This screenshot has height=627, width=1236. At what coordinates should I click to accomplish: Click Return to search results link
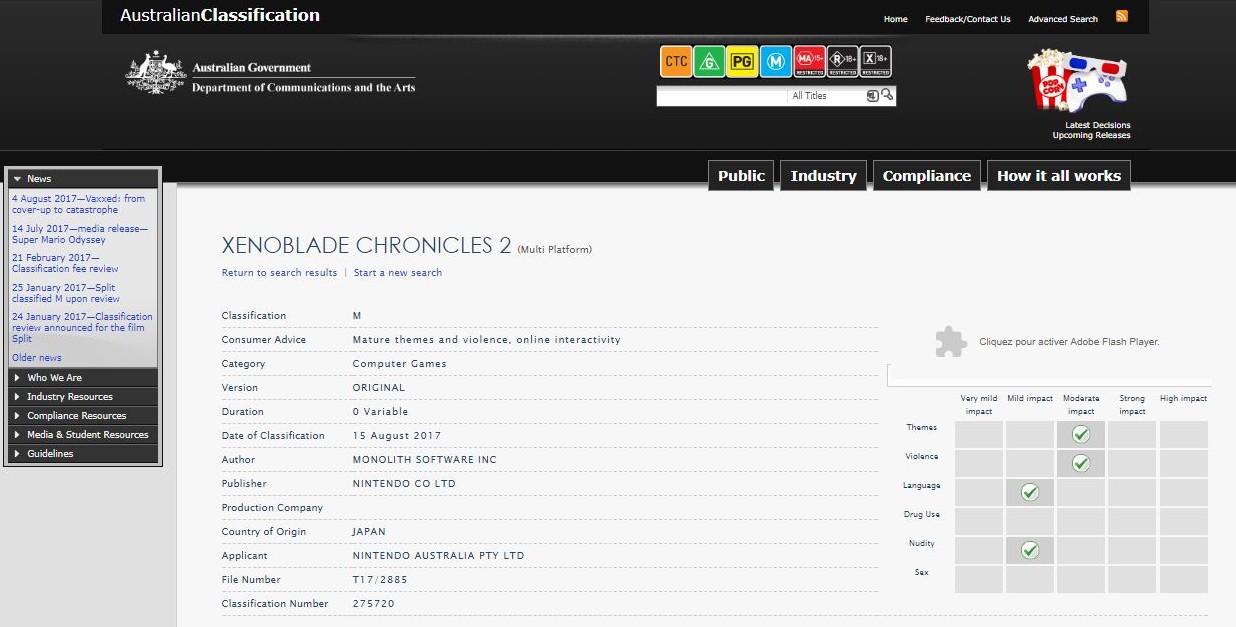coord(279,273)
